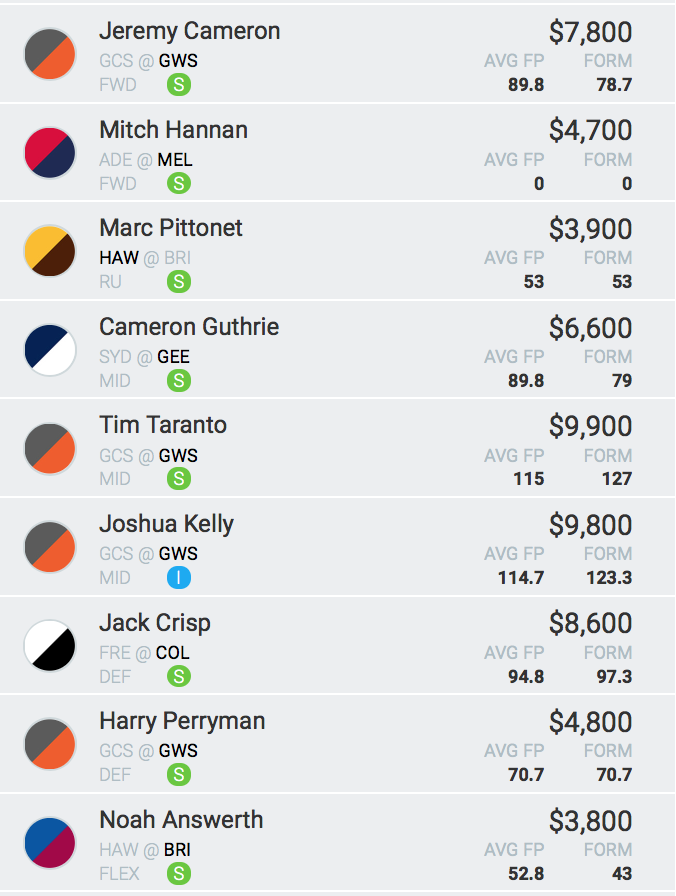Click Noah Answerth's blue-maroon Brisbane logo
676x896 pixels.
coord(50,843)
